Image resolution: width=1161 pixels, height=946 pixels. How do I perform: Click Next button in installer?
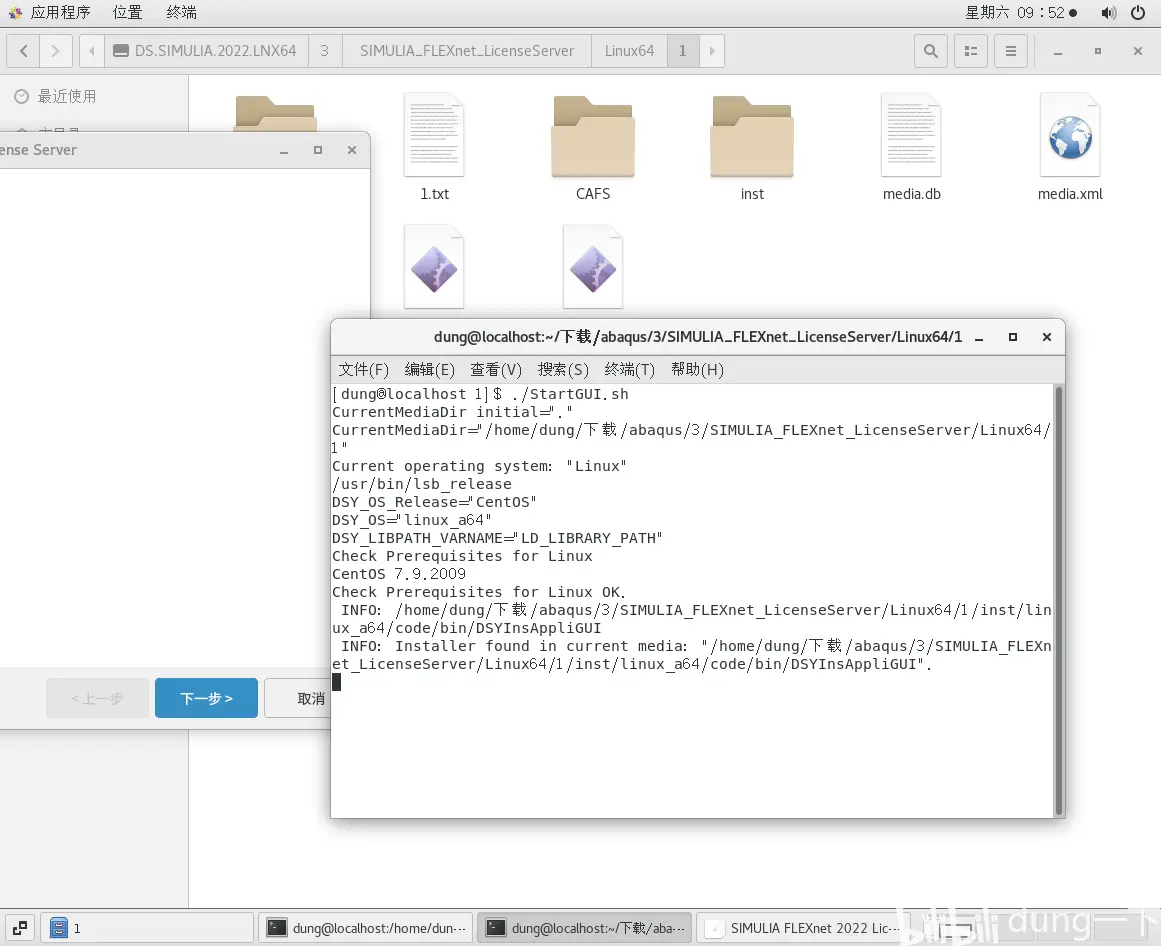pos(207,698)
